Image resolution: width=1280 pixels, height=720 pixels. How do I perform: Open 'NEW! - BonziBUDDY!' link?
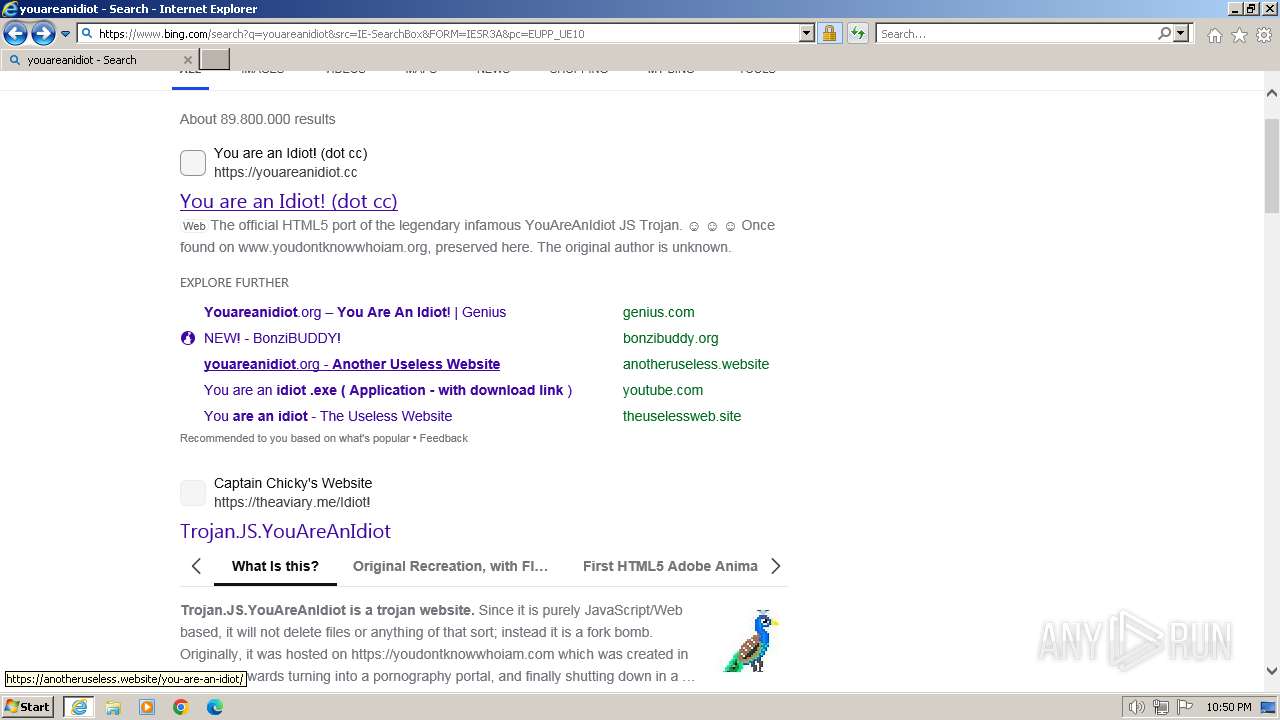[x=272, y=338]
